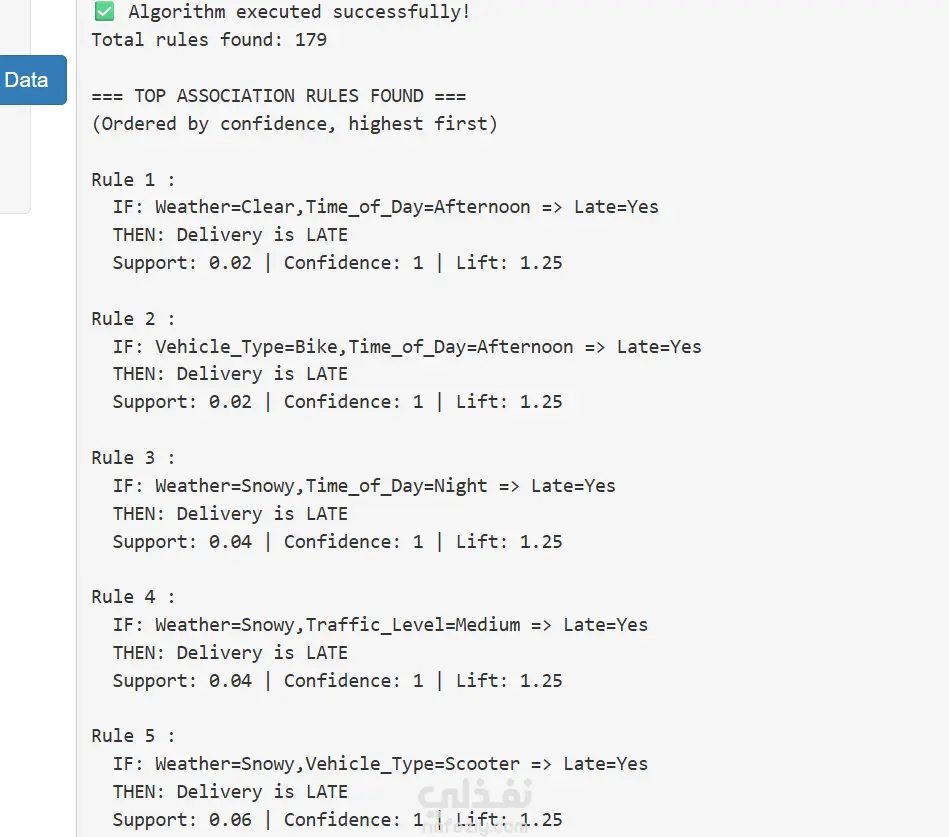949x837 pixels.
Task: Click the "TOP ASSOCIATION RULES FOUND" heading
Action: (278, 96)
